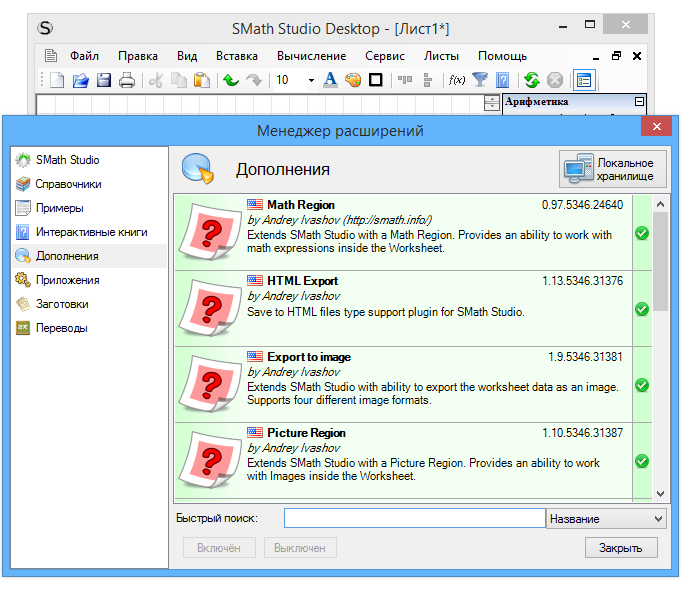Screen dimensions: 697x596
Task: Select the Export to image plugin entry
Action: point(413,385)
